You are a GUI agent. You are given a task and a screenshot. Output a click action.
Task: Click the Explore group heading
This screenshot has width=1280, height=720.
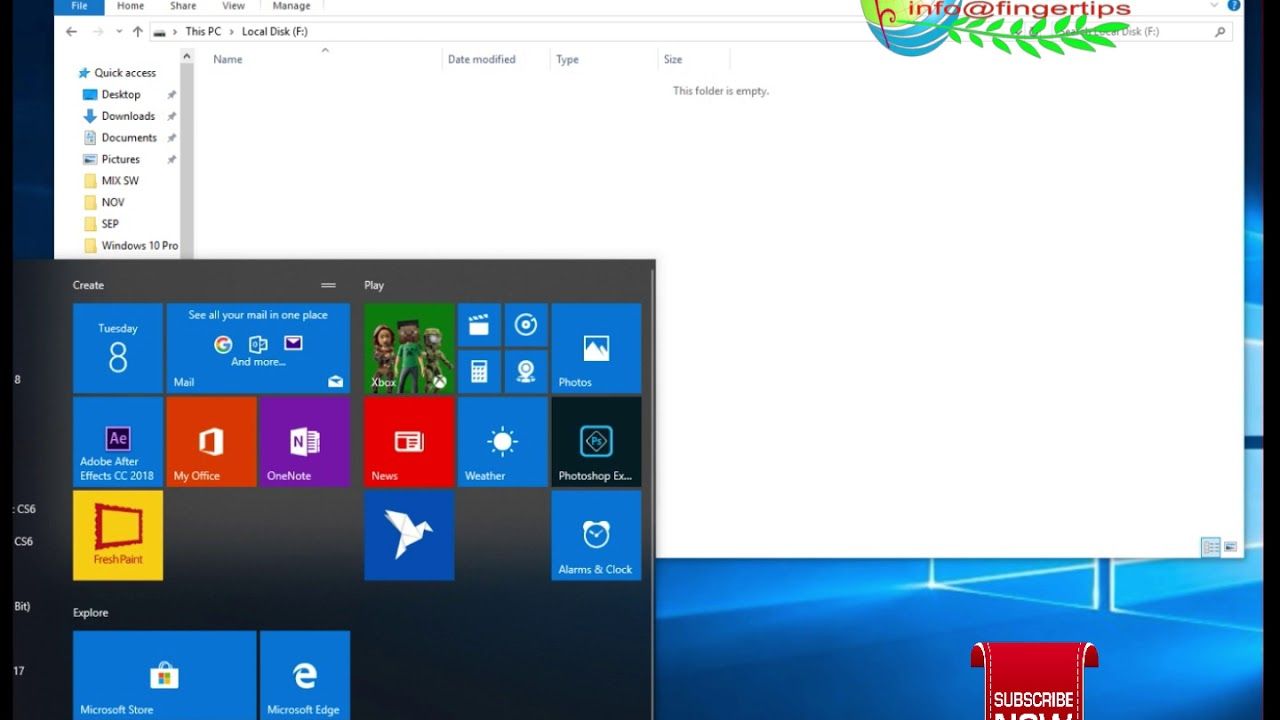point(90,613)
